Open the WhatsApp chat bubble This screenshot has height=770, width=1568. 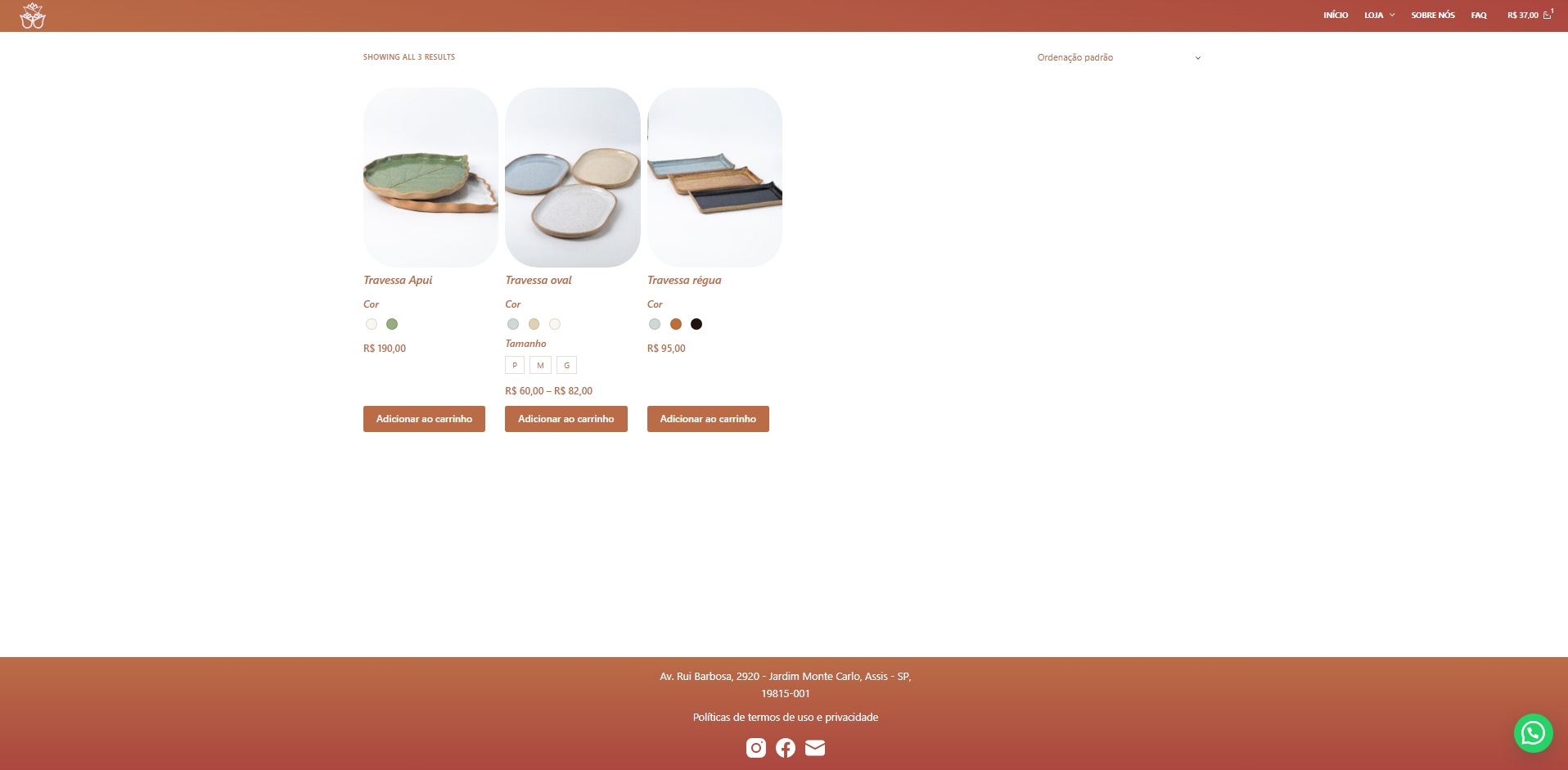[x=1533, y=733]
